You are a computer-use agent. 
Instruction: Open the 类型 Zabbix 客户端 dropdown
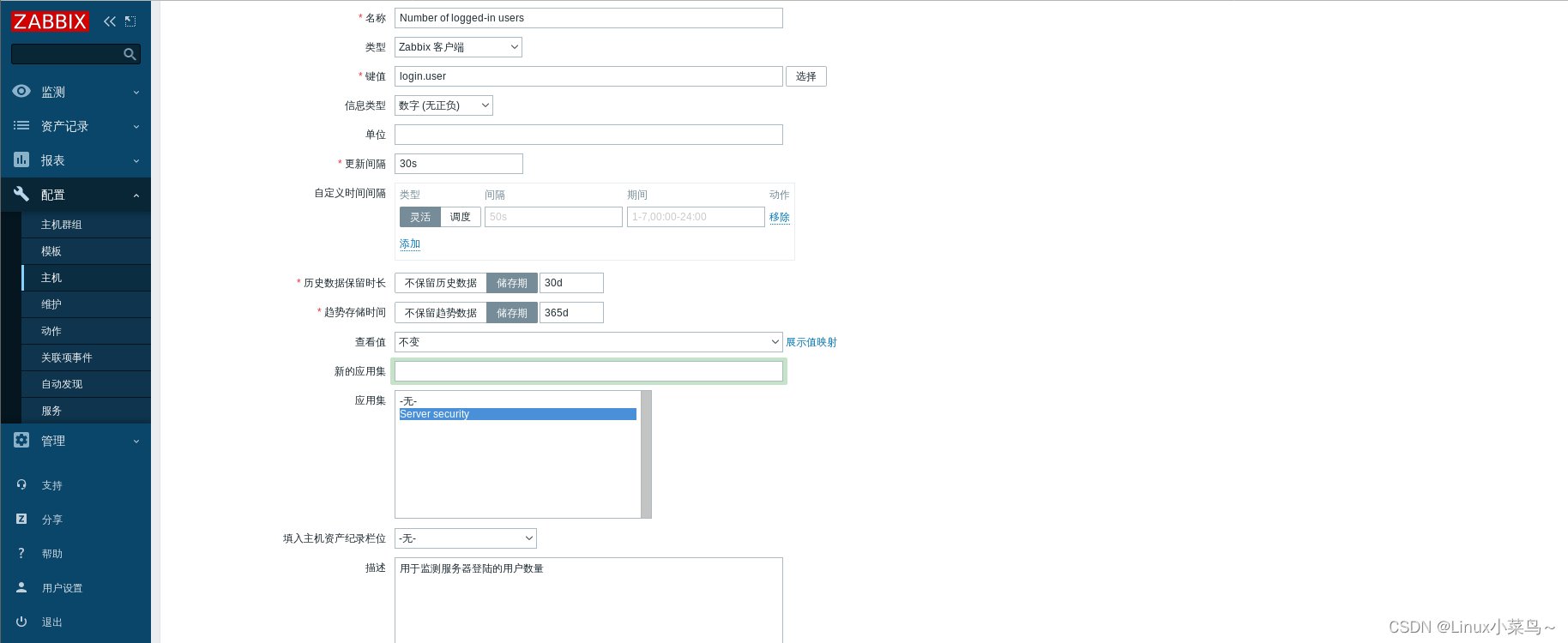click(458, 47)
